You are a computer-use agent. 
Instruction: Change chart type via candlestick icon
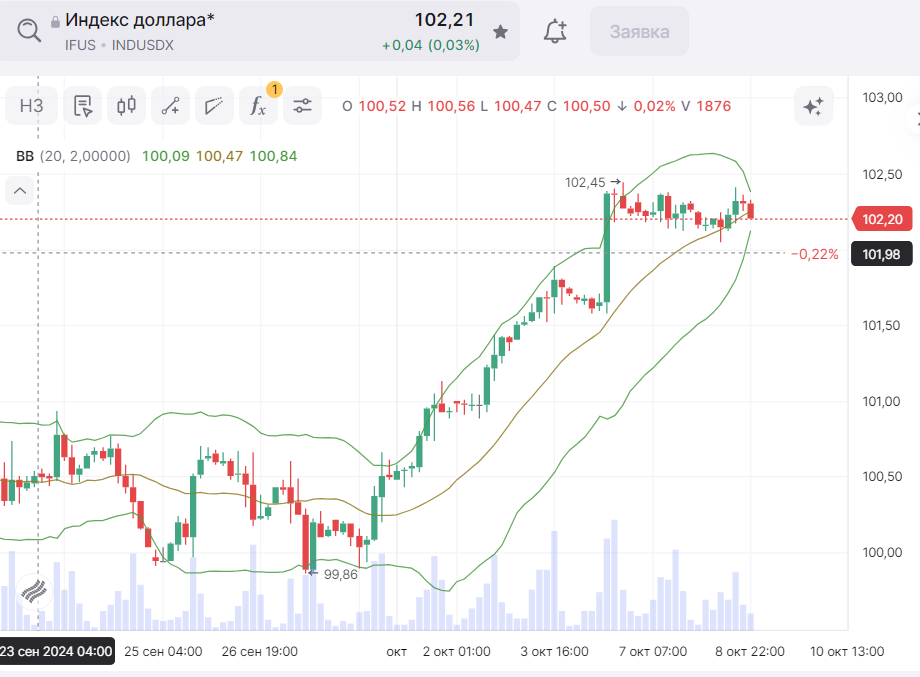pos(126,105)
